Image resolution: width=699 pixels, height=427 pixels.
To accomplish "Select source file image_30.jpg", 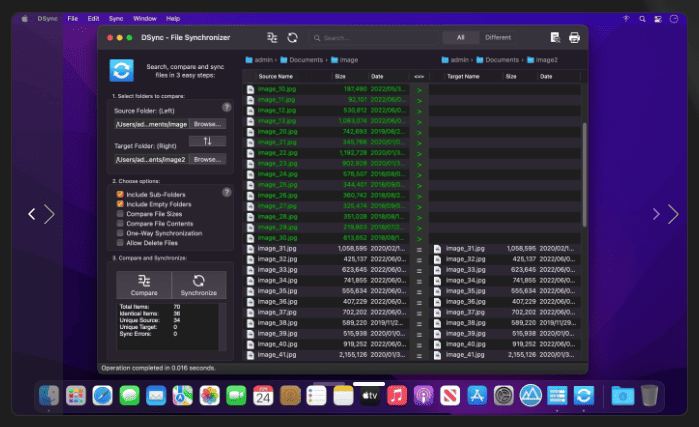I will [277, 238].
